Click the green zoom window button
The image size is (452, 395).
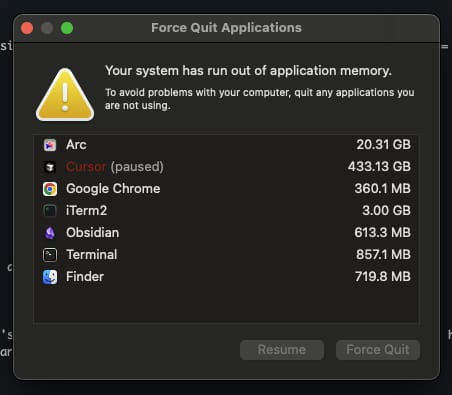pos(67,28)
